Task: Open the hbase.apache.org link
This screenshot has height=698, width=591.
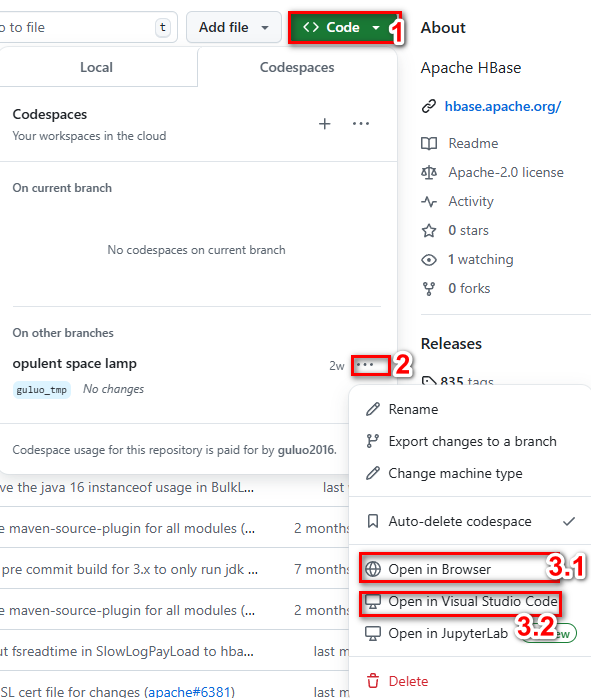Action: click(503, 106)
